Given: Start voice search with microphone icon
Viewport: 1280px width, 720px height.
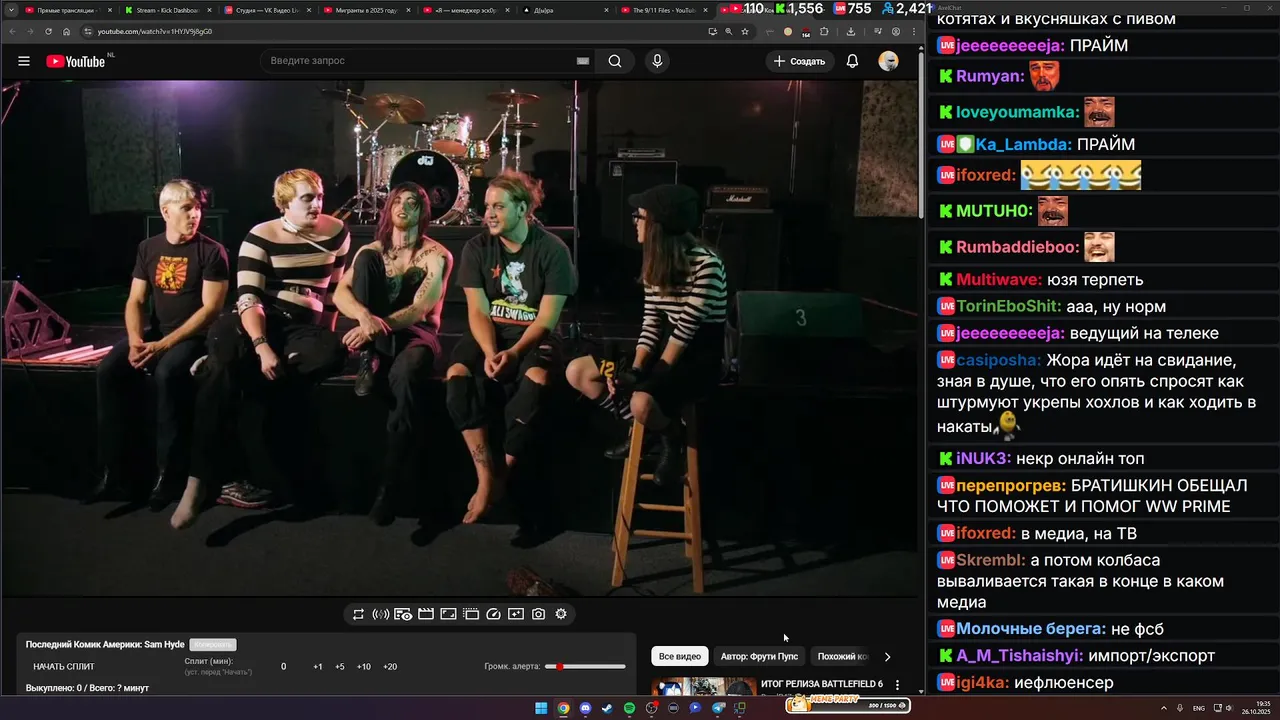Looking at the screenshot, I should tap(657, 61).
